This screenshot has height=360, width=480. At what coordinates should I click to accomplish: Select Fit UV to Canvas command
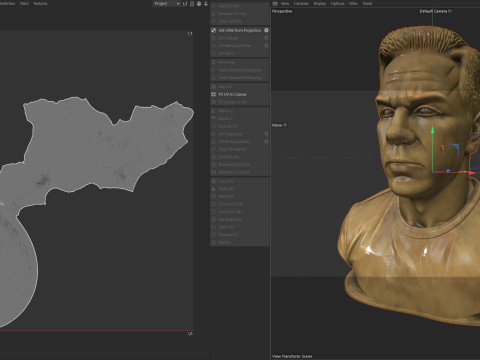click(240, 94)
